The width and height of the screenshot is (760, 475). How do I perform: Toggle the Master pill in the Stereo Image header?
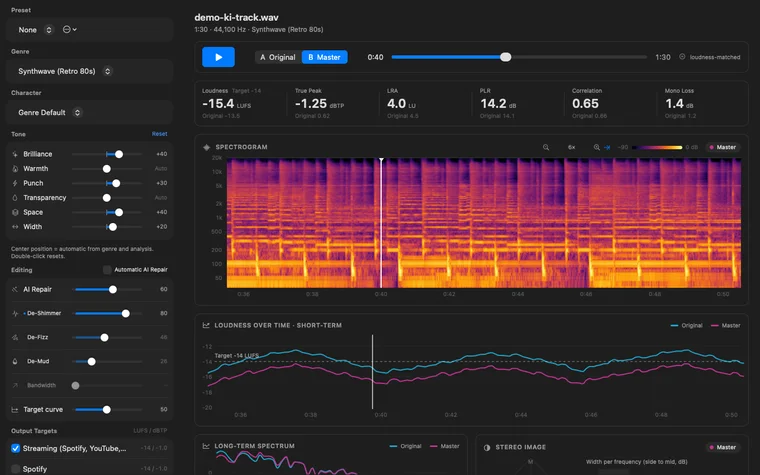coord(723,447)
